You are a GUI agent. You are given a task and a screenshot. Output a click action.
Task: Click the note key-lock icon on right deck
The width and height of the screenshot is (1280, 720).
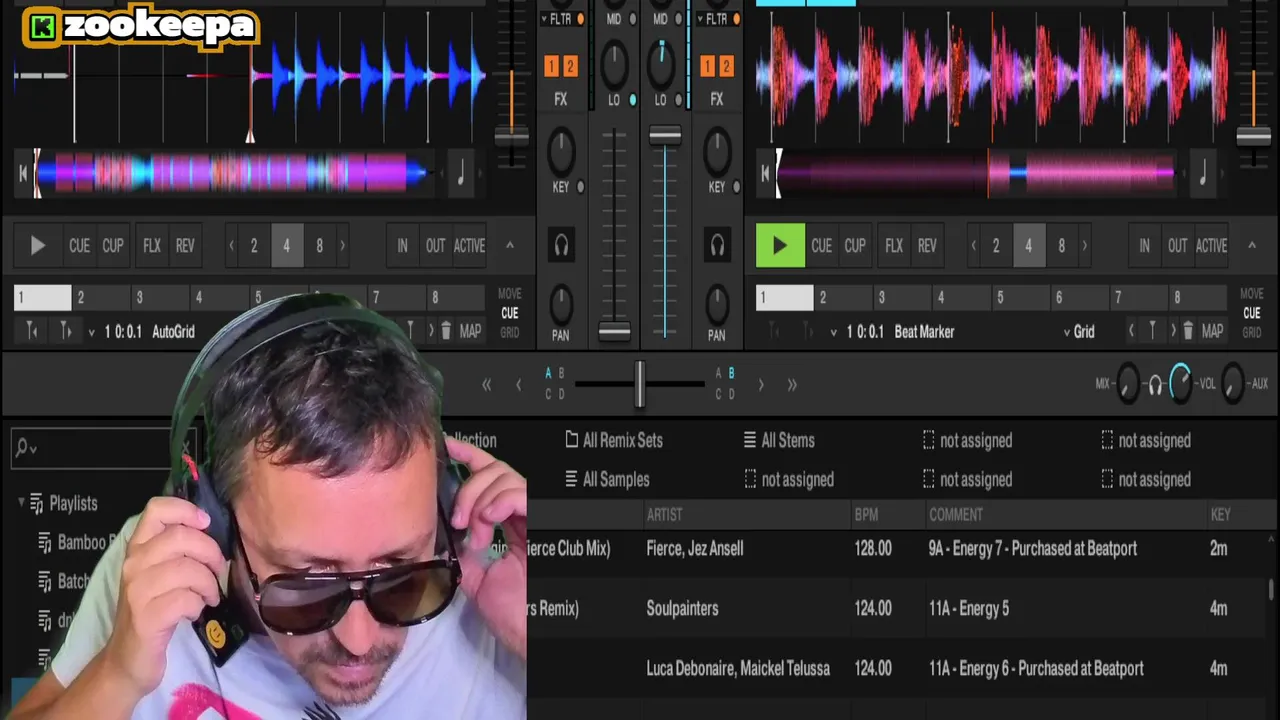coord(1203,173)
